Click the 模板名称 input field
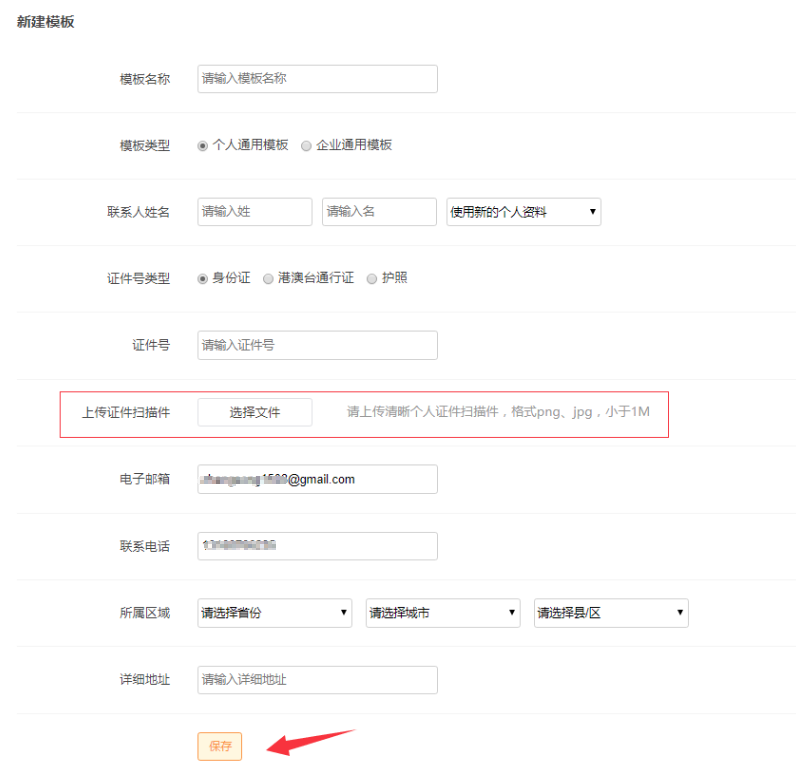The width and height of the screenshot is (796, 770). pyautogui.click(x=317, y=79)
